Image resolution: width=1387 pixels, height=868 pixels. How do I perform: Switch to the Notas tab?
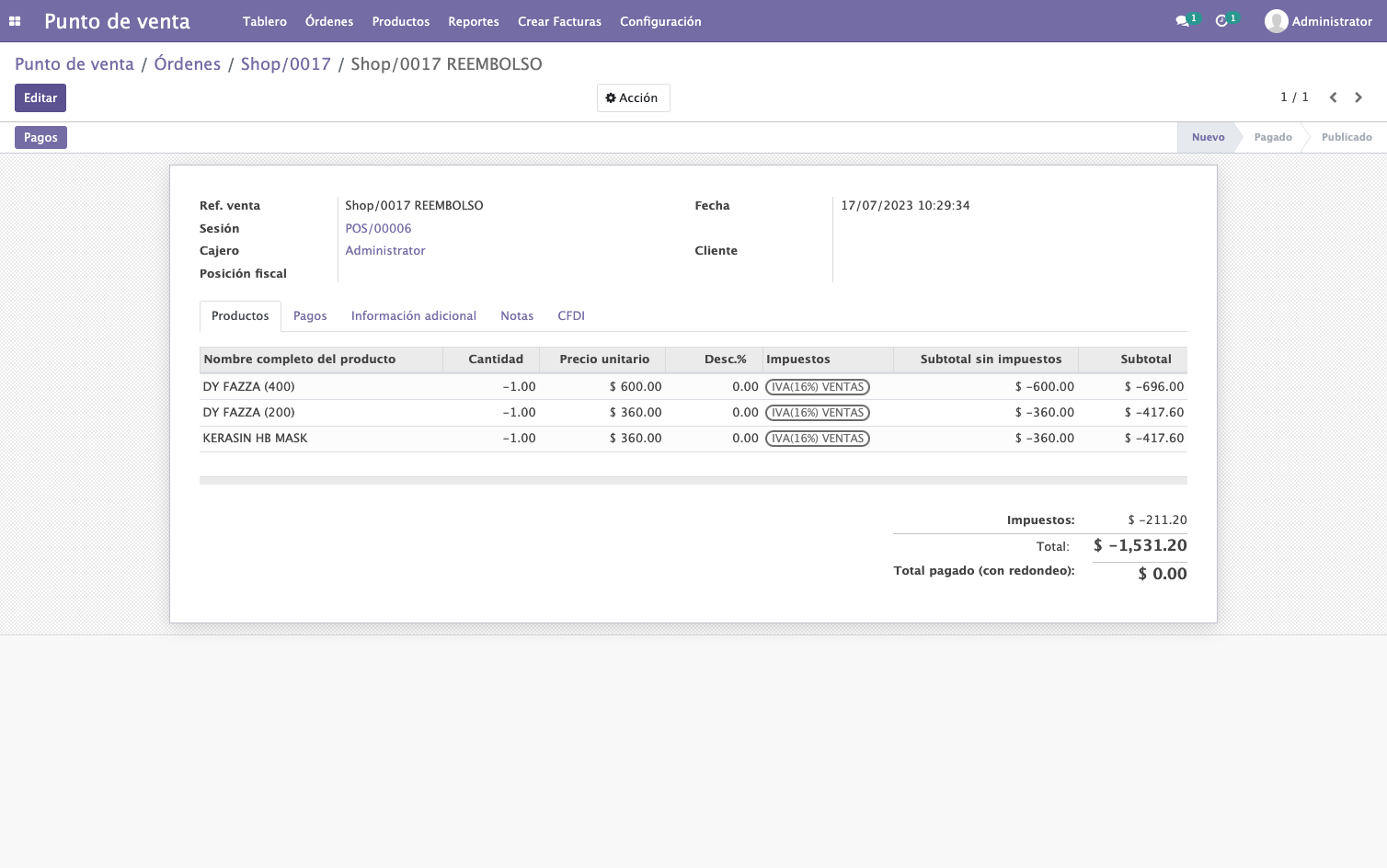point(517,315)
